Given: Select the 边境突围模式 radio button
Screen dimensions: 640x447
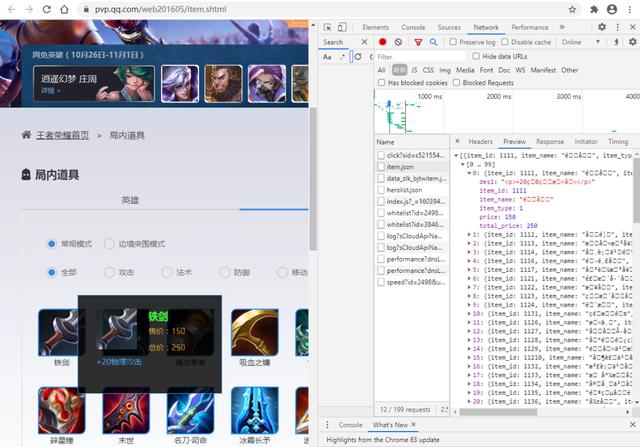Looking at the screenshot, I should coord(109,244).
